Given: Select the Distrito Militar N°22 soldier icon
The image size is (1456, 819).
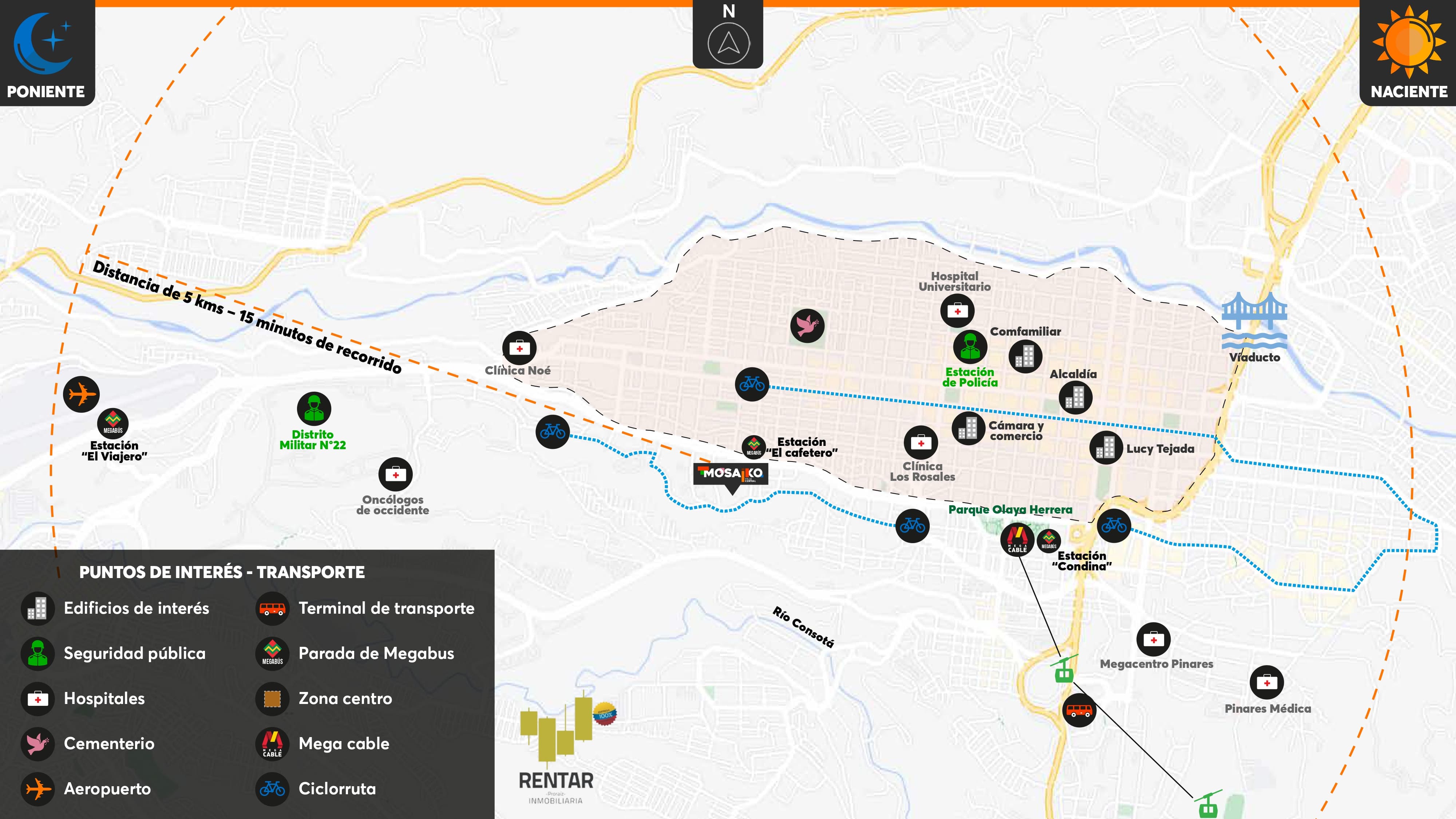Looking at the screenshot, I should click(314, 409).
